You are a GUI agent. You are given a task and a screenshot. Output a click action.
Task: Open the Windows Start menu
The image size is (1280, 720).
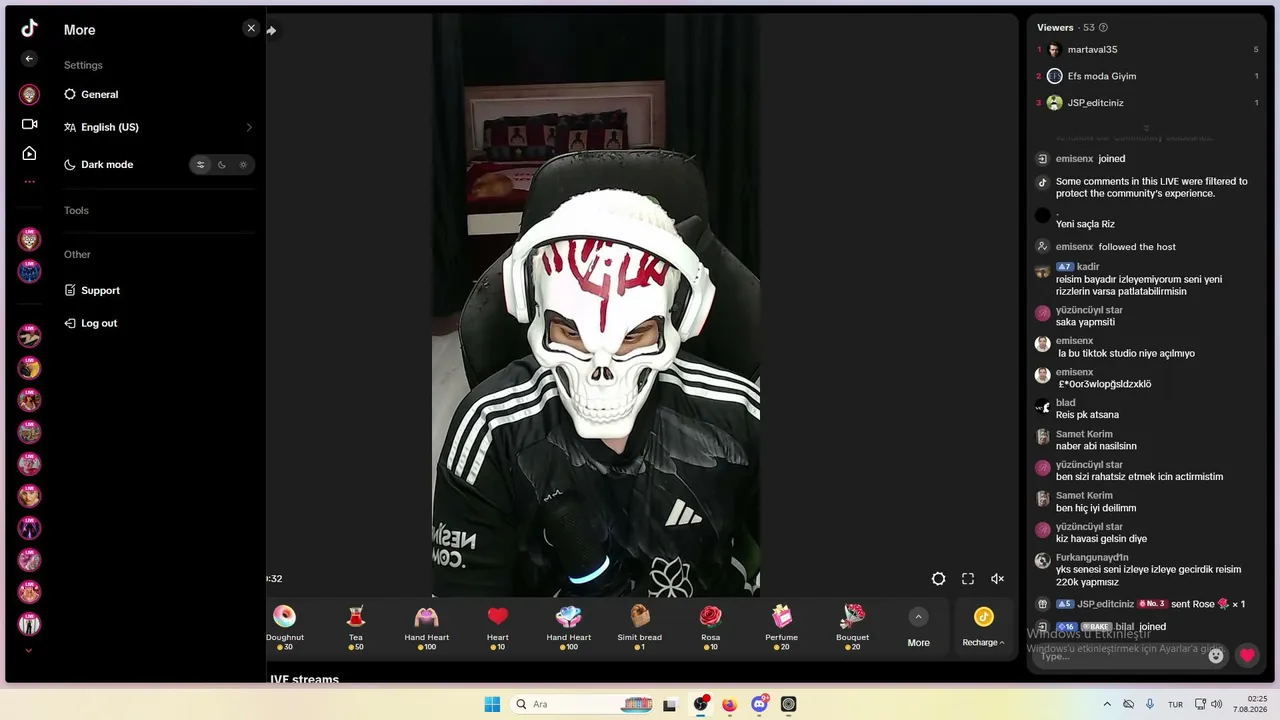(492, 704)
